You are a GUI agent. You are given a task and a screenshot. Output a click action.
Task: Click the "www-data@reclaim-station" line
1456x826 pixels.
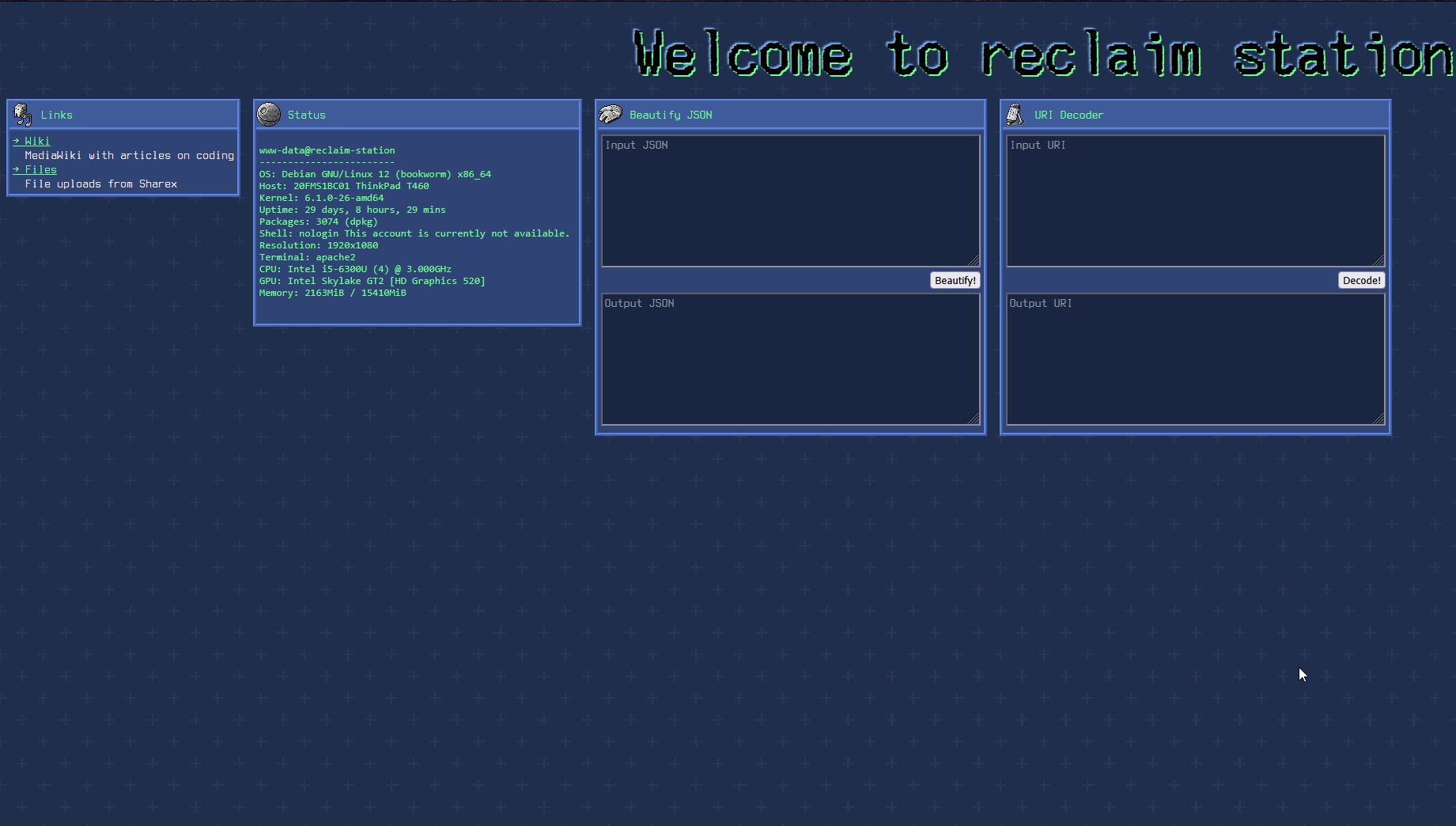(x=327, y=150)
